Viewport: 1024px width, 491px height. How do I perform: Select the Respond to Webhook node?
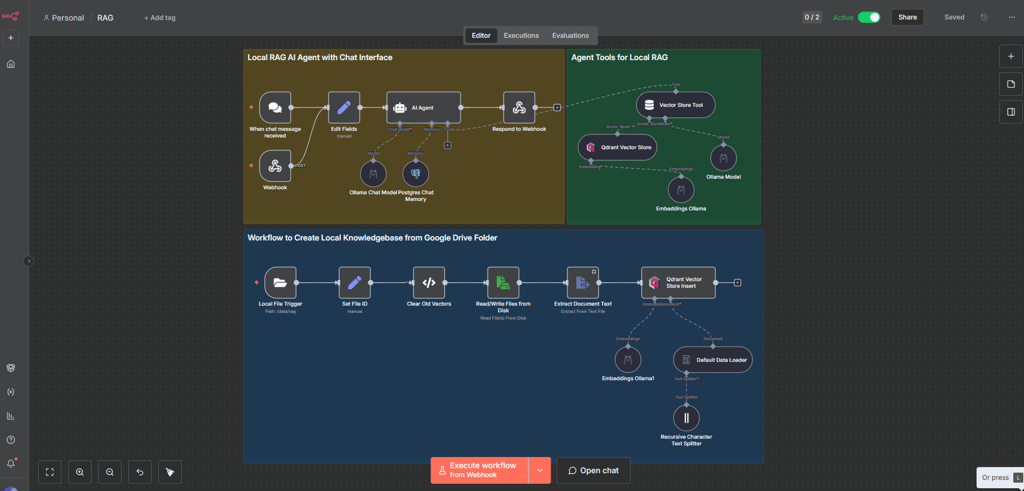point(519,107)
